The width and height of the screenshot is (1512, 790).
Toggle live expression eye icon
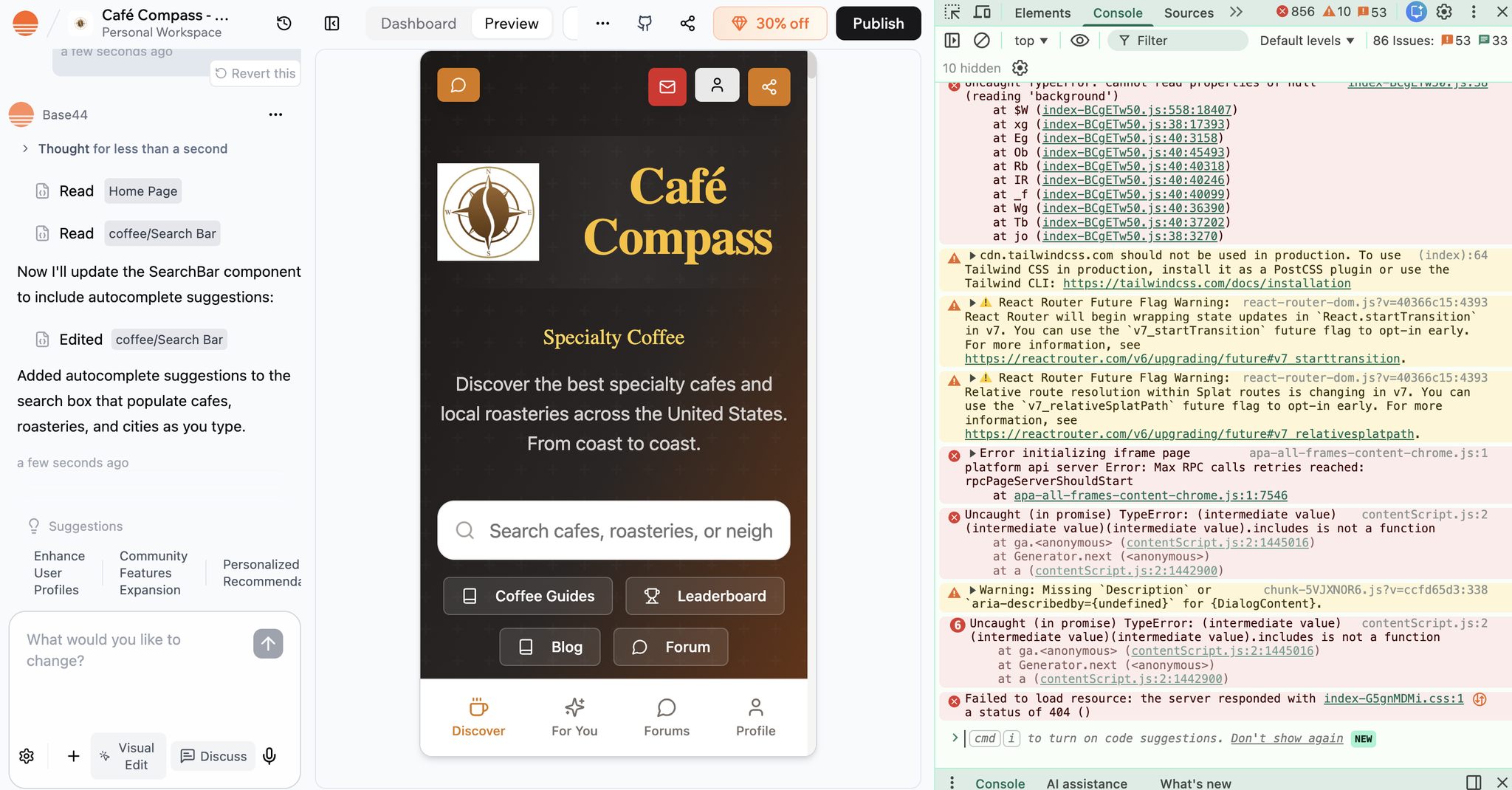pos(1079,41)
